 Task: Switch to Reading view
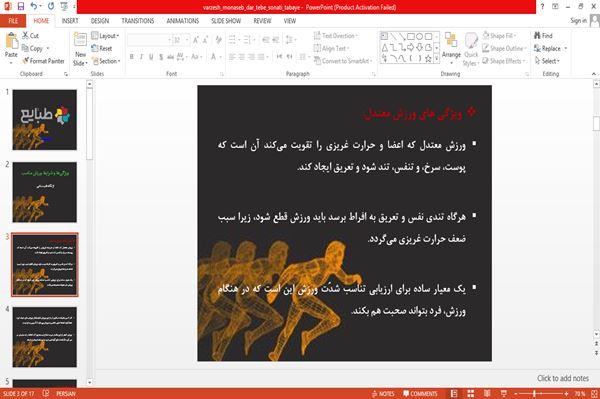pos(487,394)
